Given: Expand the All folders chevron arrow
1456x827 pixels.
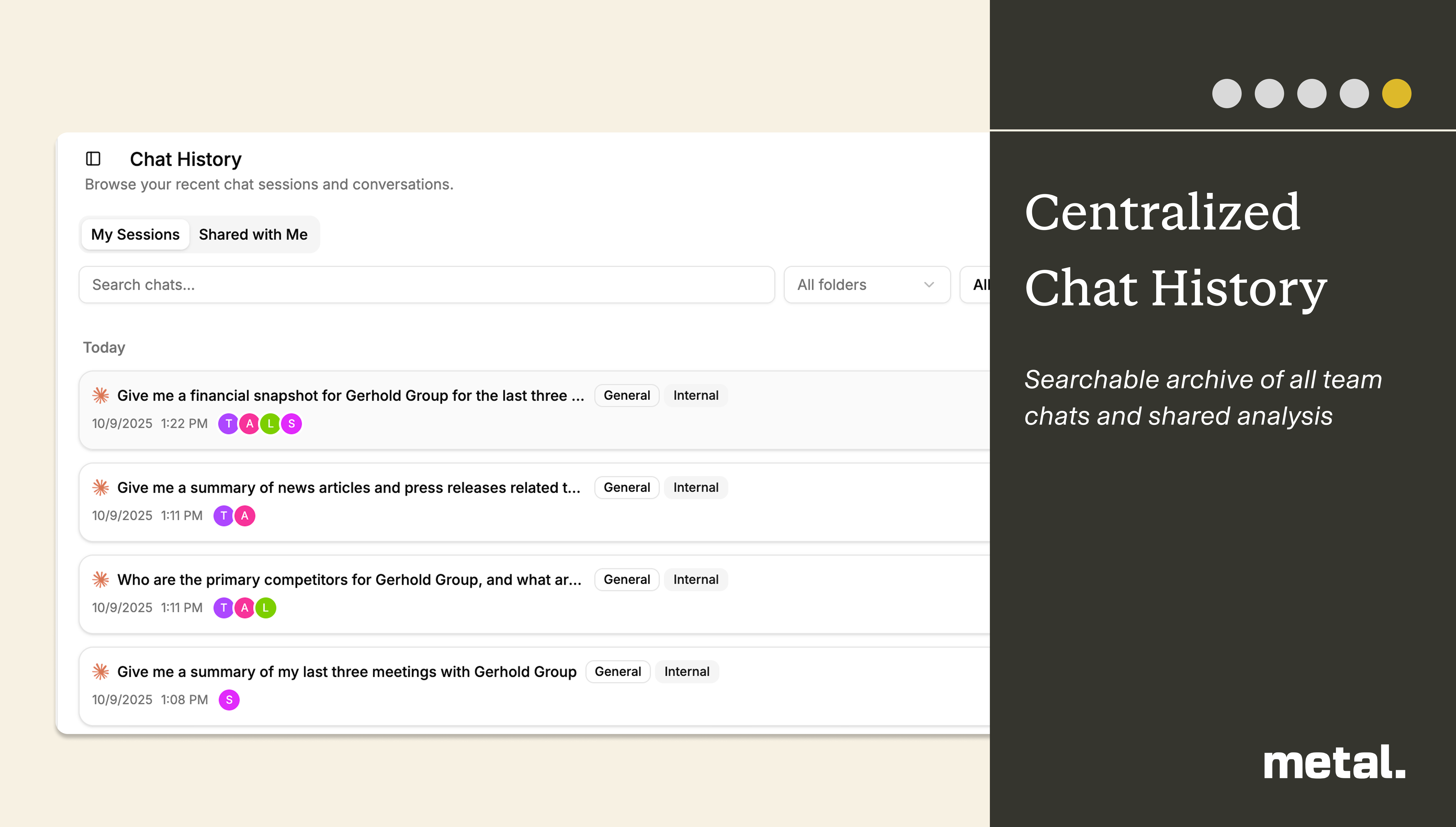Looking at the screenshot, I should point(929,285).
